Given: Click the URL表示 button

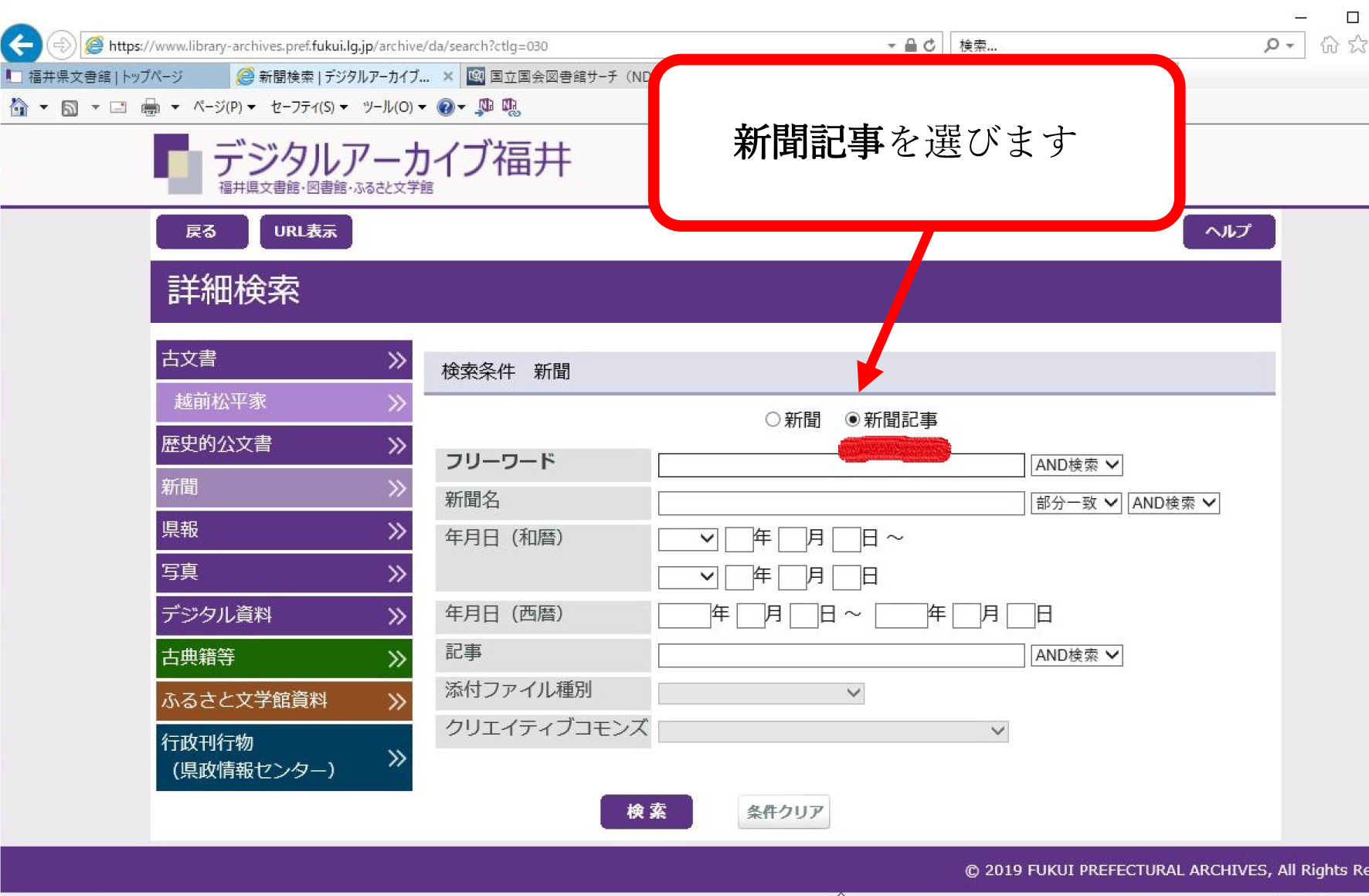Looking at the screenshot, I should tap(306, 232).
